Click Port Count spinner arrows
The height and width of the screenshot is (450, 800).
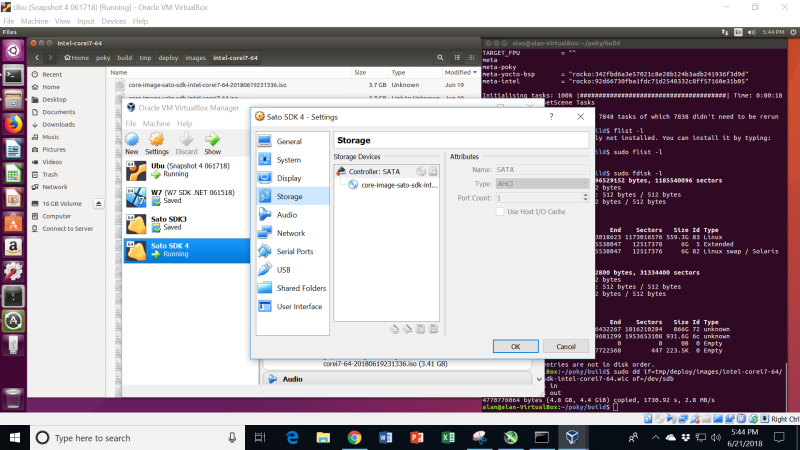point(585,198)
